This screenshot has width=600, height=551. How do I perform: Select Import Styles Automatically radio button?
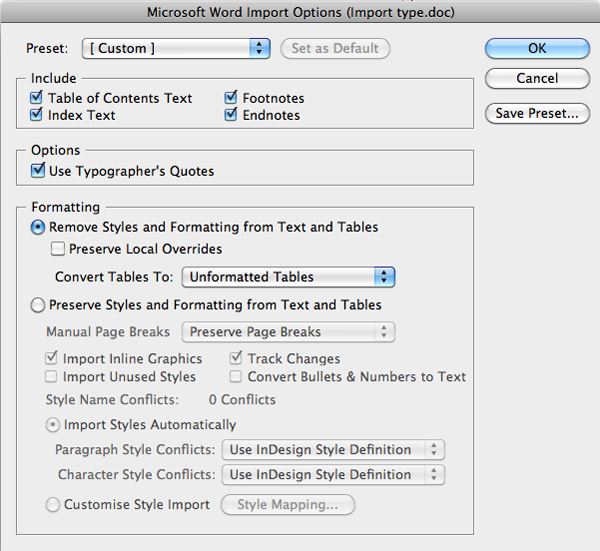53,425
